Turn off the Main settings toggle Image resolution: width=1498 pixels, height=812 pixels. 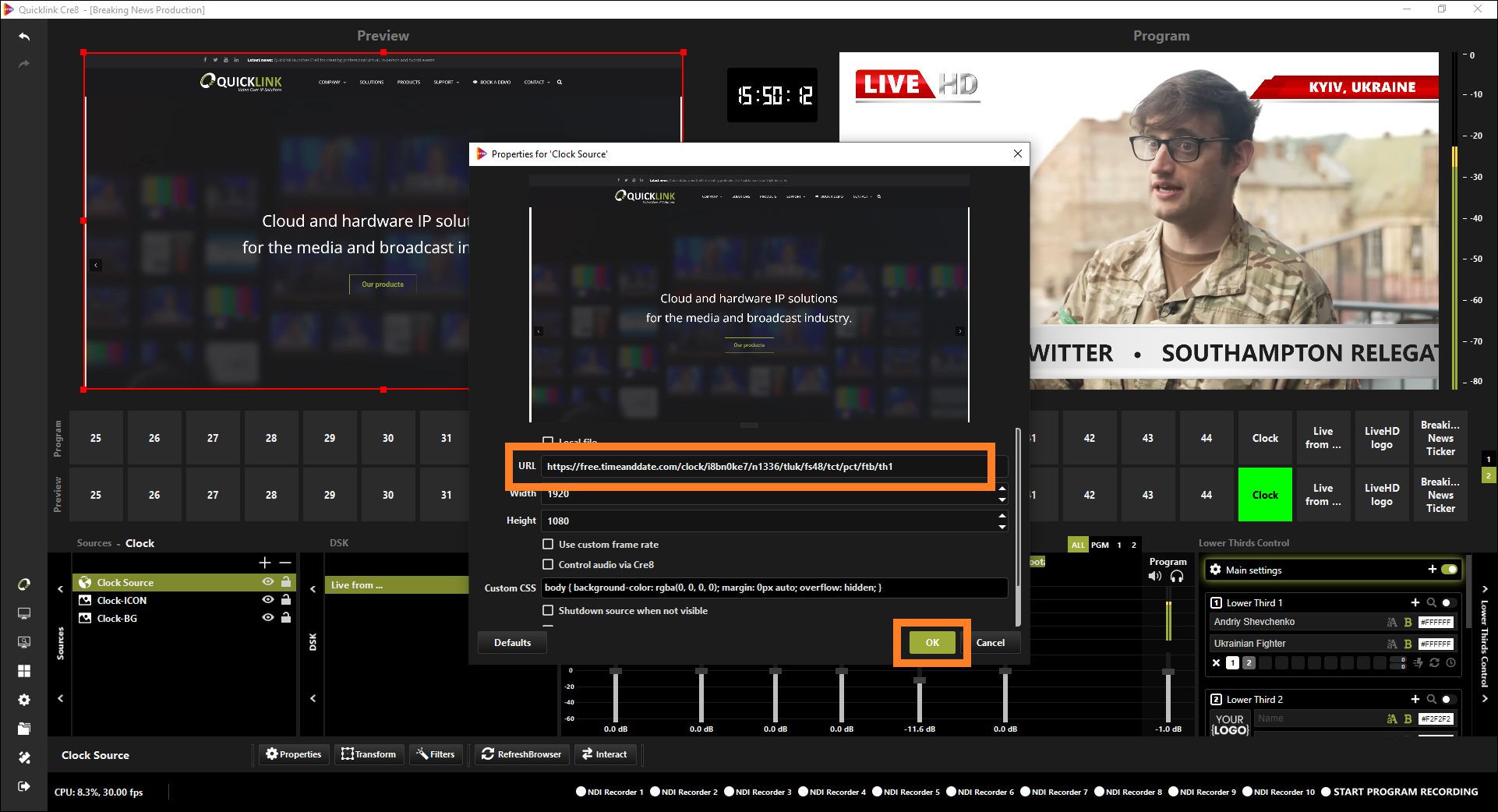(1449, 570)
